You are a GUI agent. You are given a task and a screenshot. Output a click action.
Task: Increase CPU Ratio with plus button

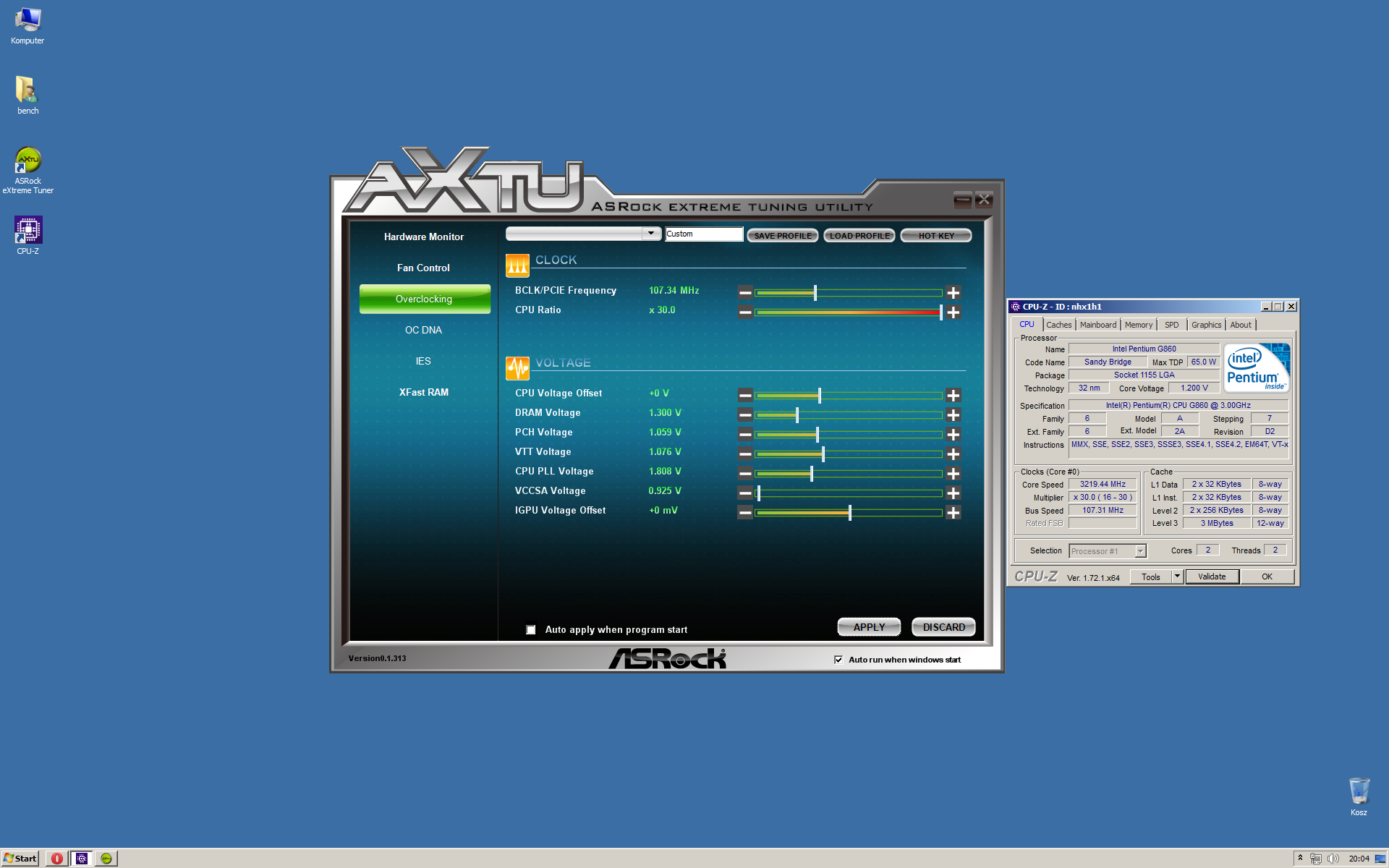[953, 312]
